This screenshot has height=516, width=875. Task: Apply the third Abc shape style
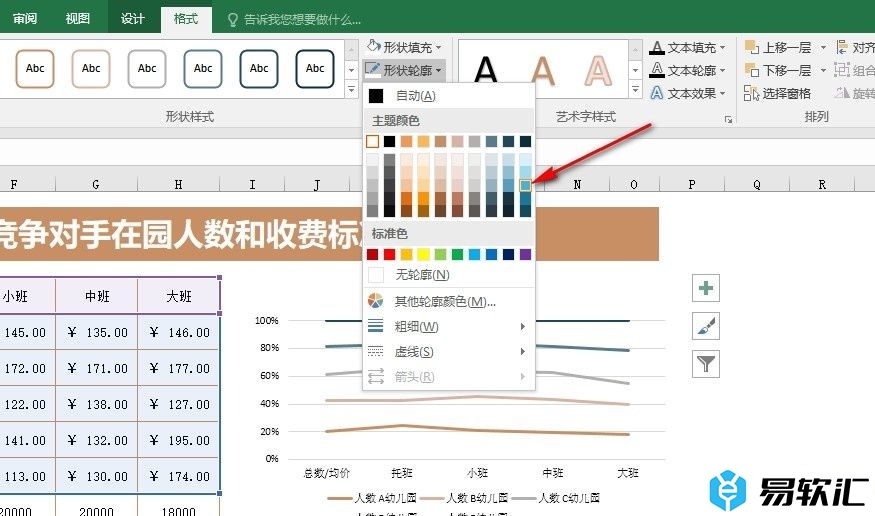click(x=147, y=69)
